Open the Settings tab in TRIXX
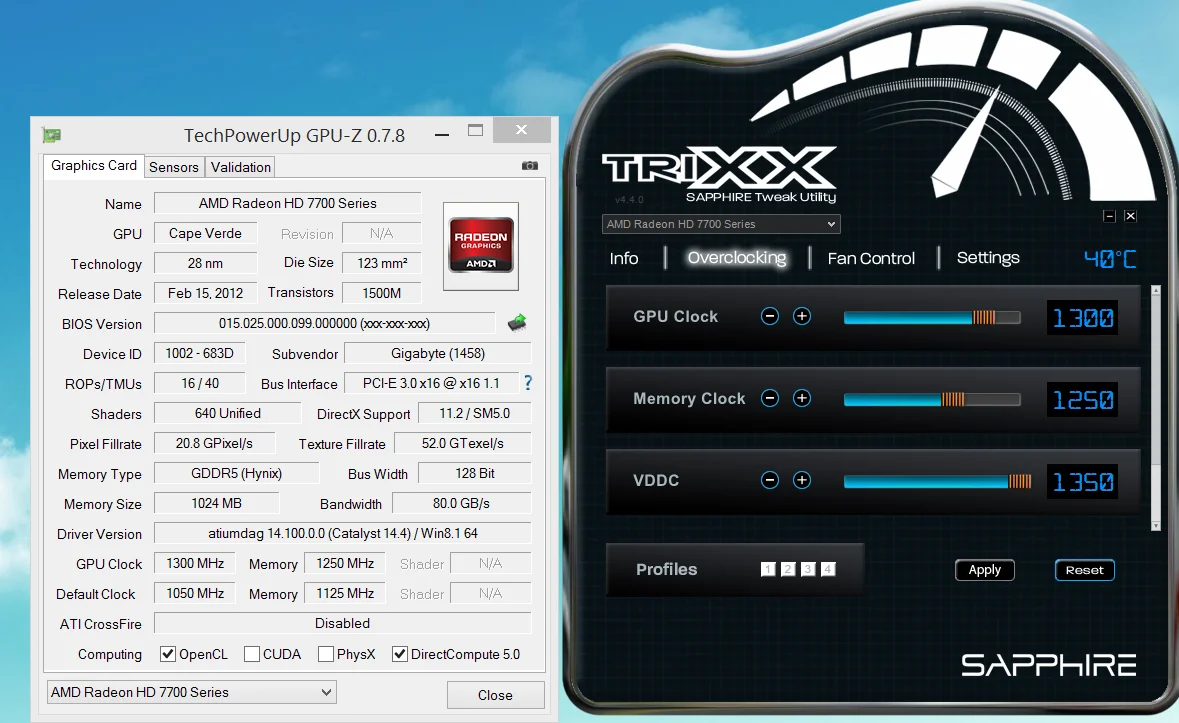 988,258
